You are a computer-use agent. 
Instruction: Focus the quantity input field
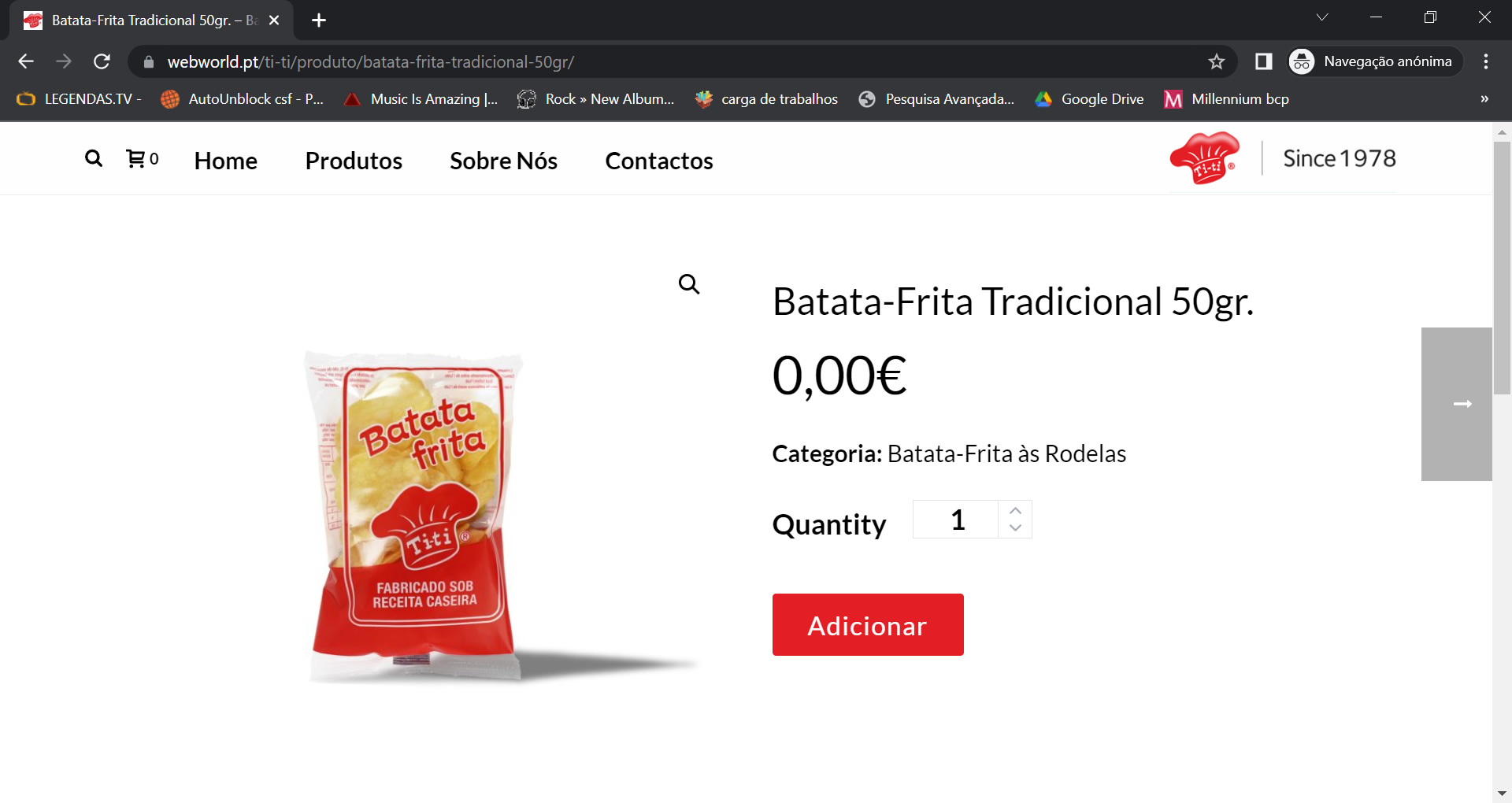(955, 520)
